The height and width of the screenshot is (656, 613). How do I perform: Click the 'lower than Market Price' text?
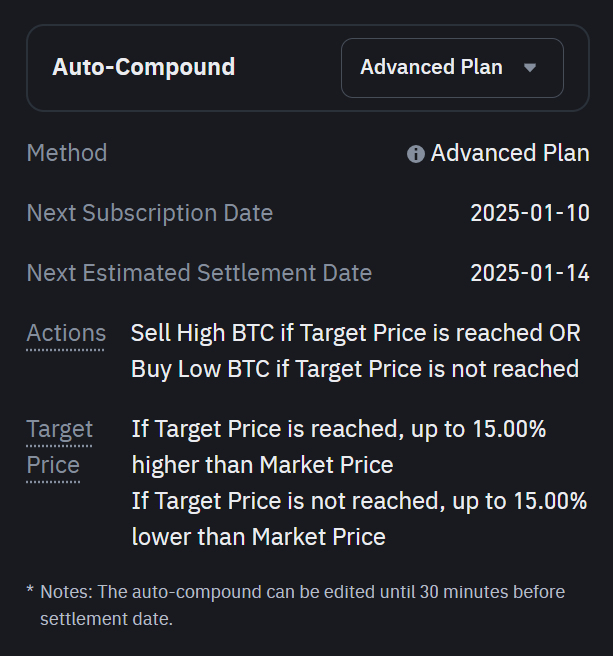click(x=258, y=537)
